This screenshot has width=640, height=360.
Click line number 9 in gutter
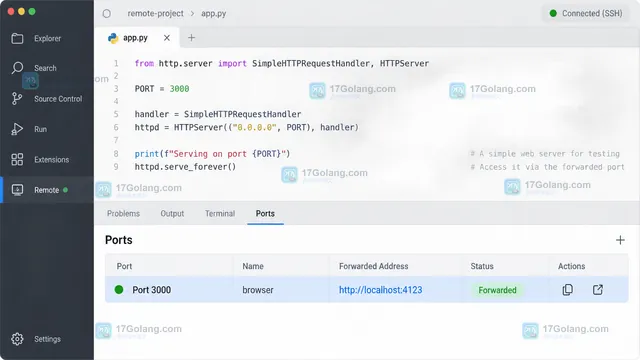tap(116, 167)
